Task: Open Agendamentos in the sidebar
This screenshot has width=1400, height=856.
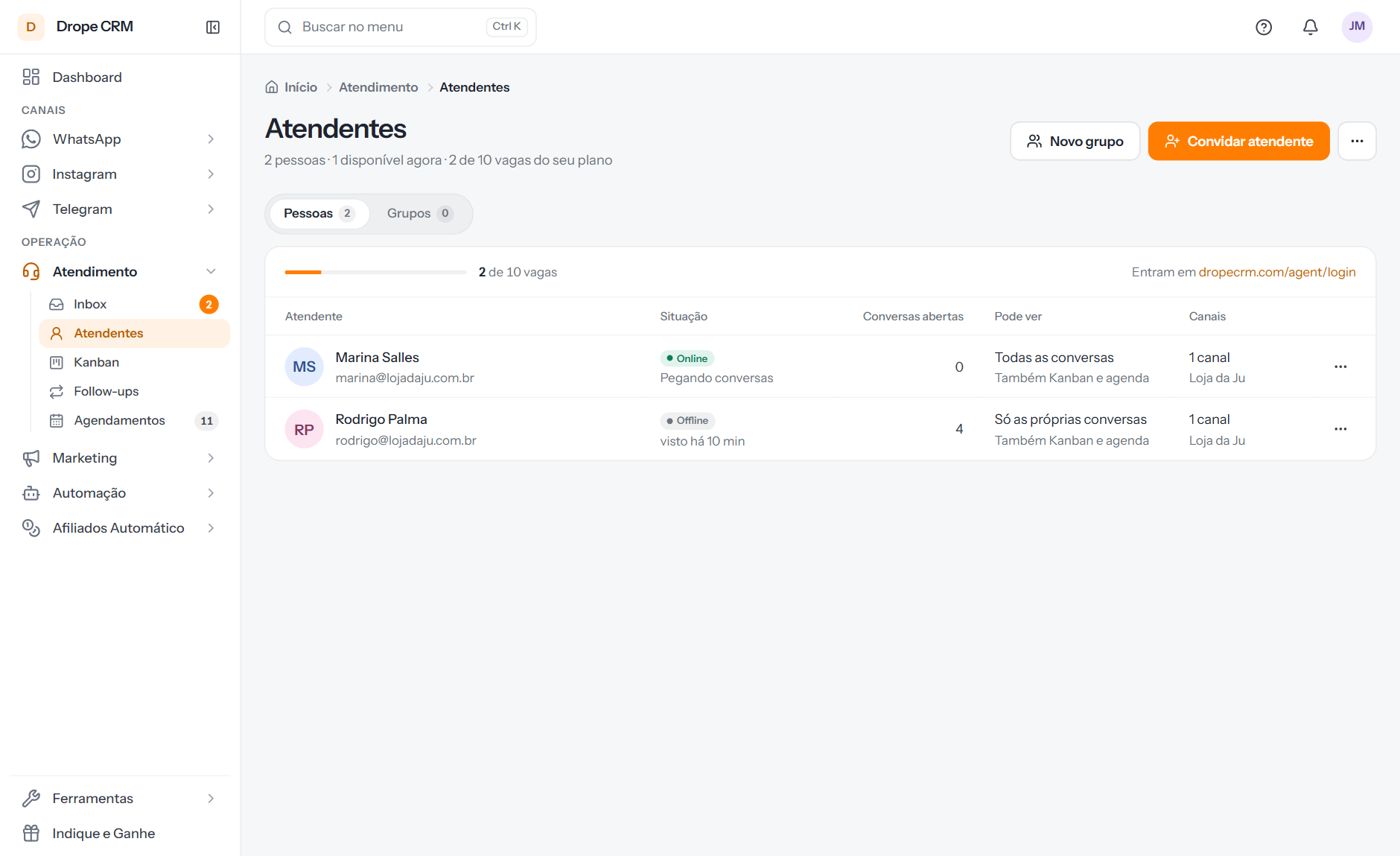Action: pos(134,420)
